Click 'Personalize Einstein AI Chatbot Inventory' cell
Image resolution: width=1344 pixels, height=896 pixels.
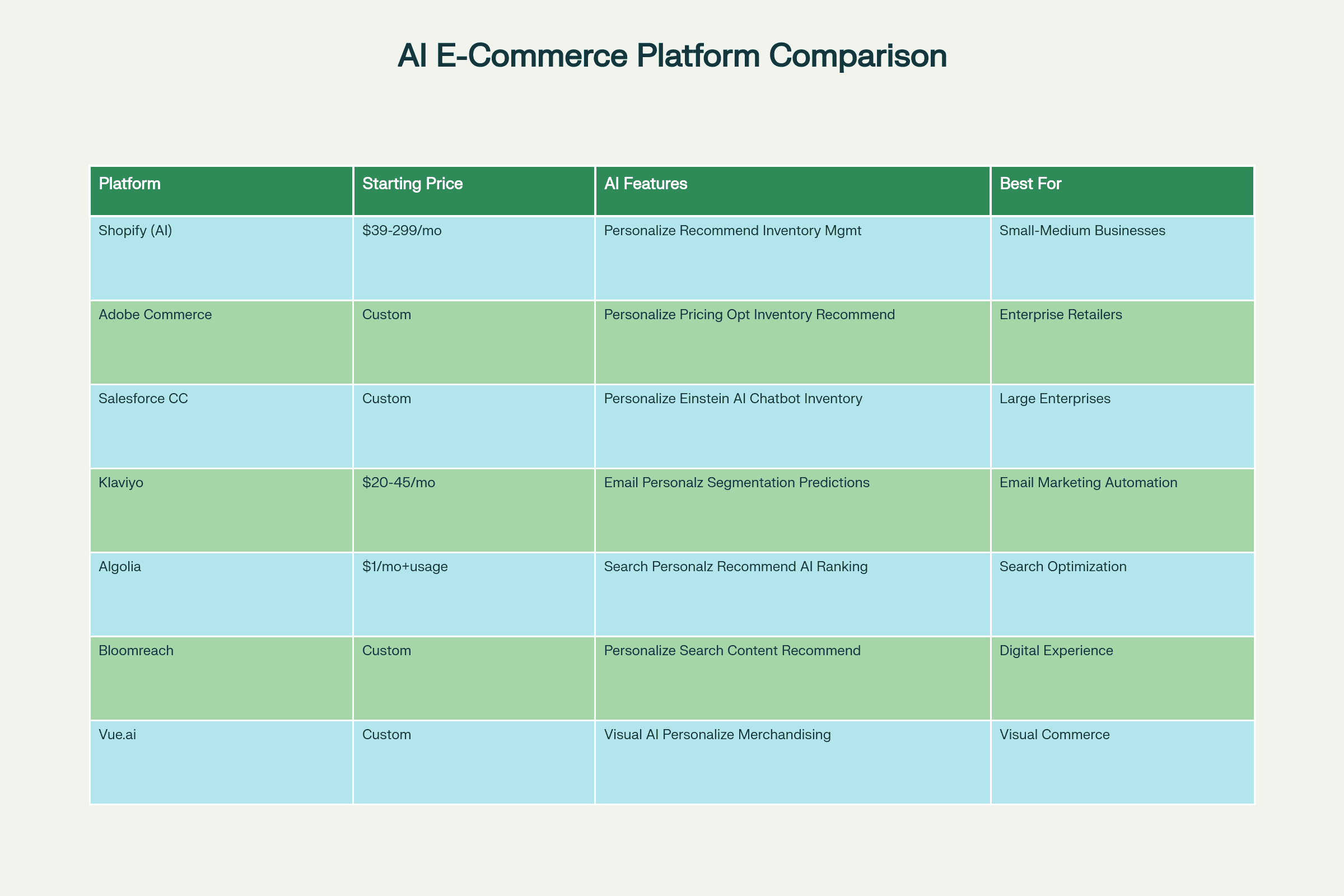point(793,426)
